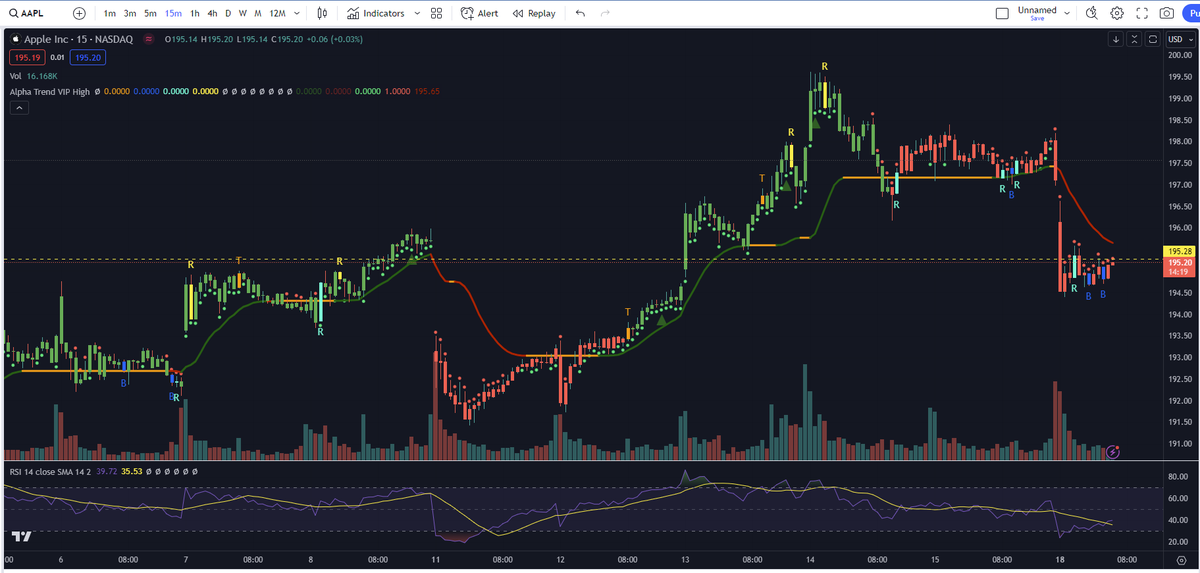Select the 15m timeframe
Screen dimensions: 1200x573
coord(173,13)
